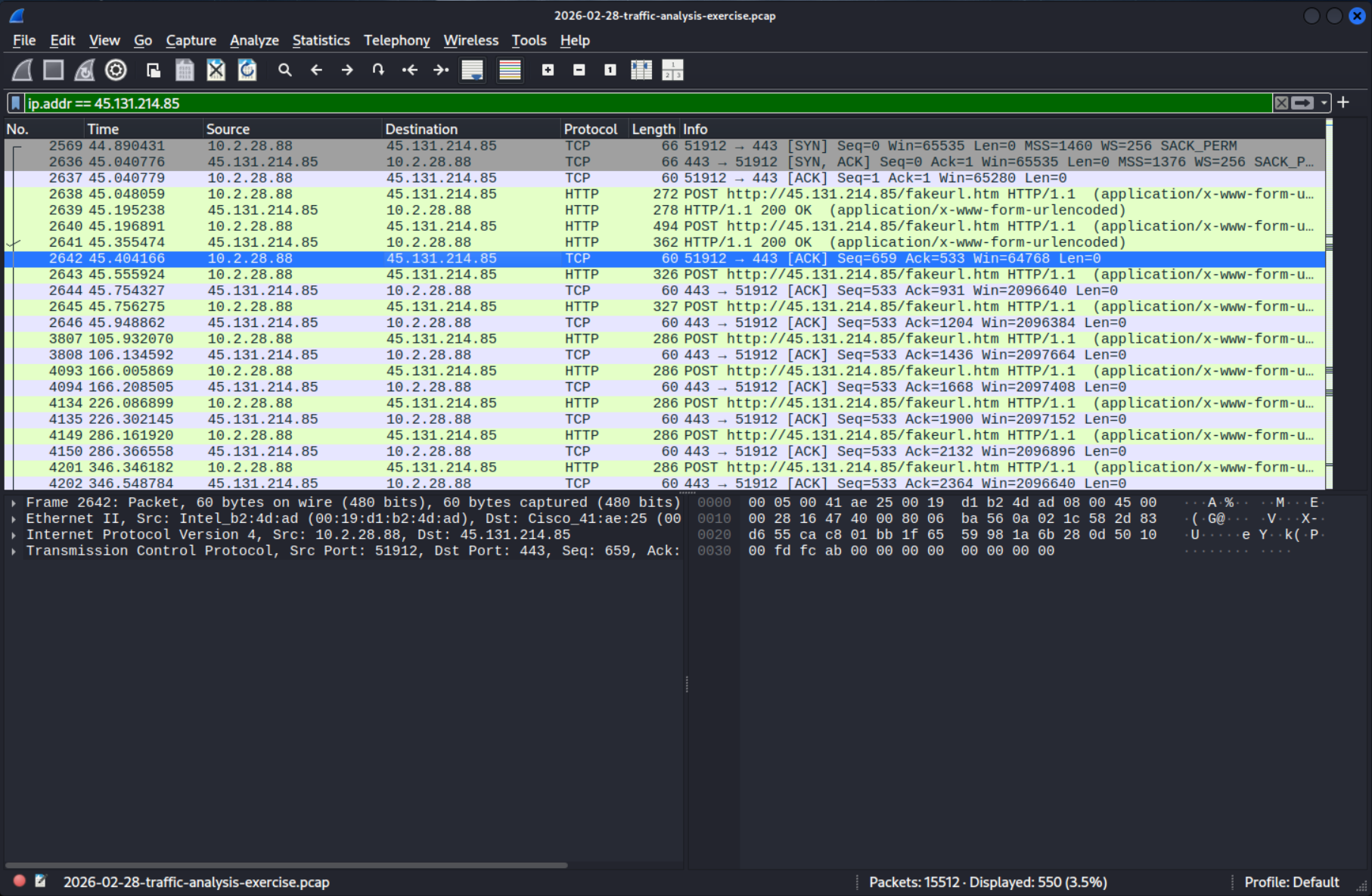The width and height of the screenshot is (1372, 896).
Task: Open the Analyze menu
Action: [x=254, y=40]
